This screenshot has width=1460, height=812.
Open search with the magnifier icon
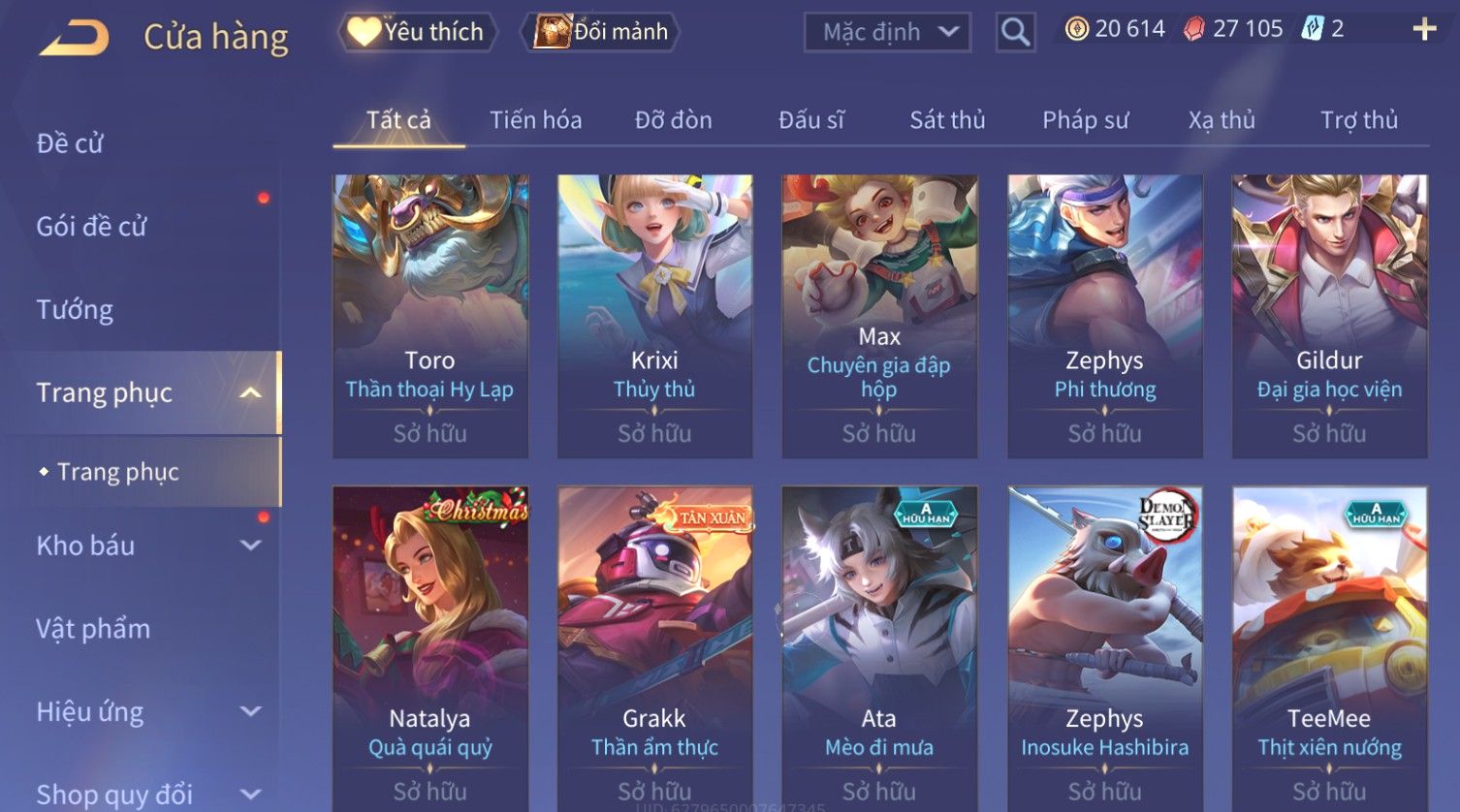pos(1015,32)
